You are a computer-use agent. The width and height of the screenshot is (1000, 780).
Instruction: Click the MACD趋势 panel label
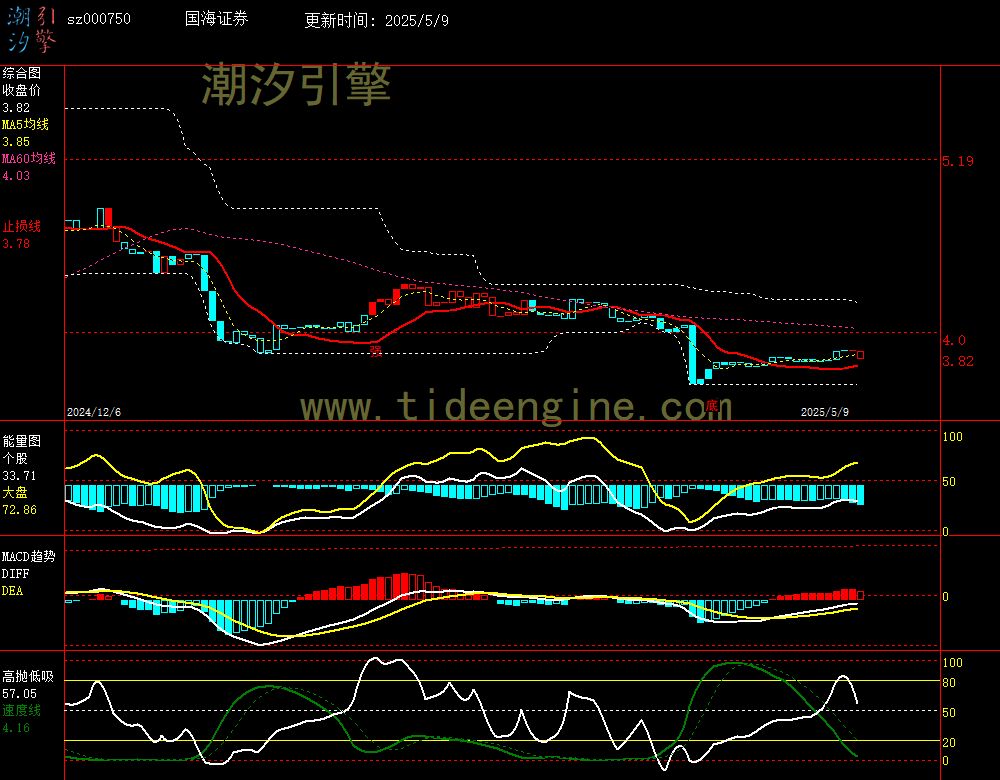click(29, 557)
